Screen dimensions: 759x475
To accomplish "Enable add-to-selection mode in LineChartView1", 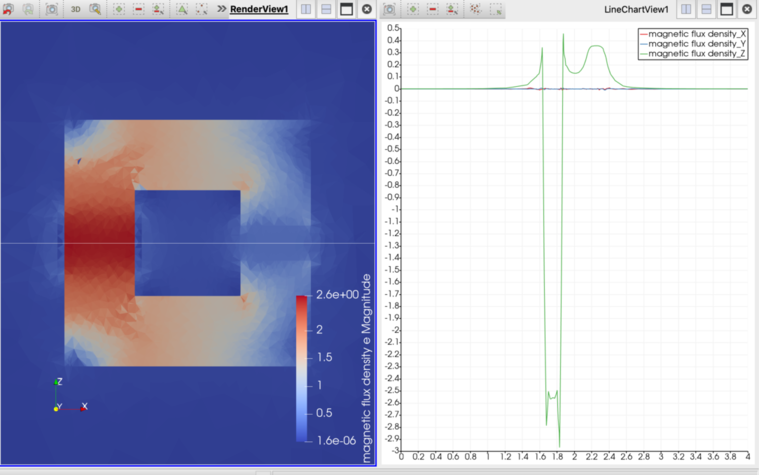I will tap(413, 9).
